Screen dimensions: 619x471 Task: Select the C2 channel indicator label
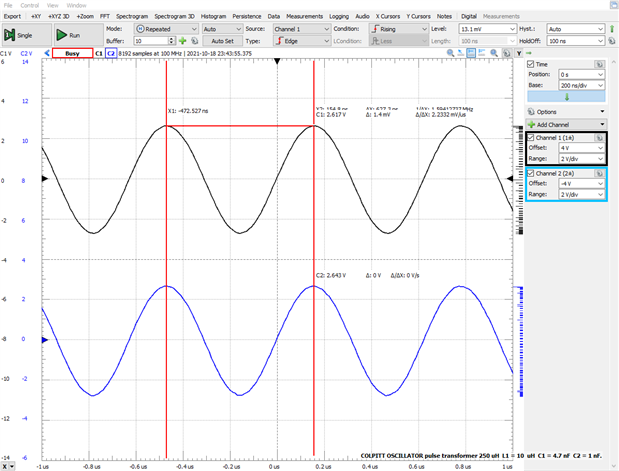coord(112,53)
